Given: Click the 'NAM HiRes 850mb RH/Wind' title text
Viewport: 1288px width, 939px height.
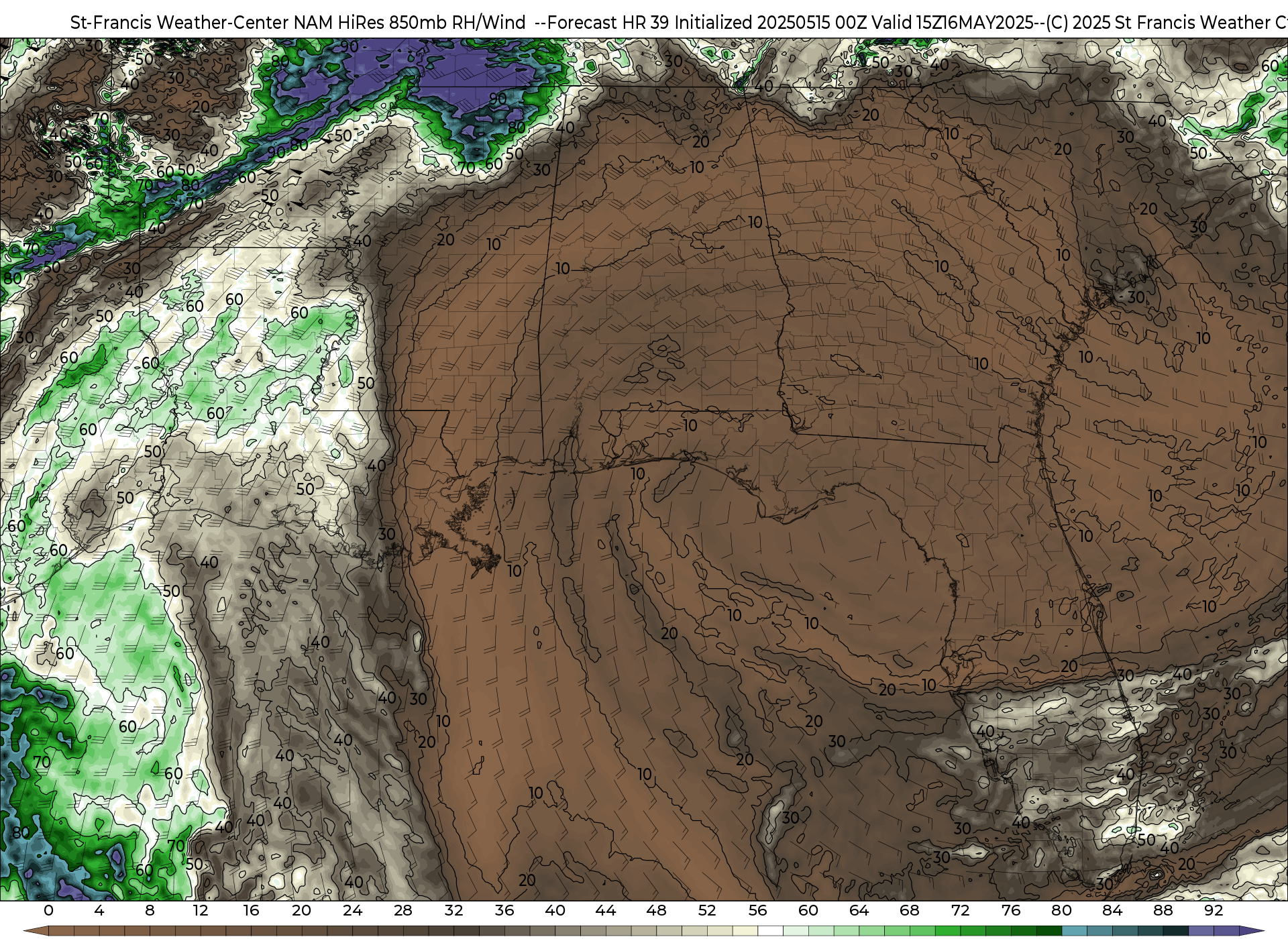Looking at the screenshot, I should coord(409,23).
